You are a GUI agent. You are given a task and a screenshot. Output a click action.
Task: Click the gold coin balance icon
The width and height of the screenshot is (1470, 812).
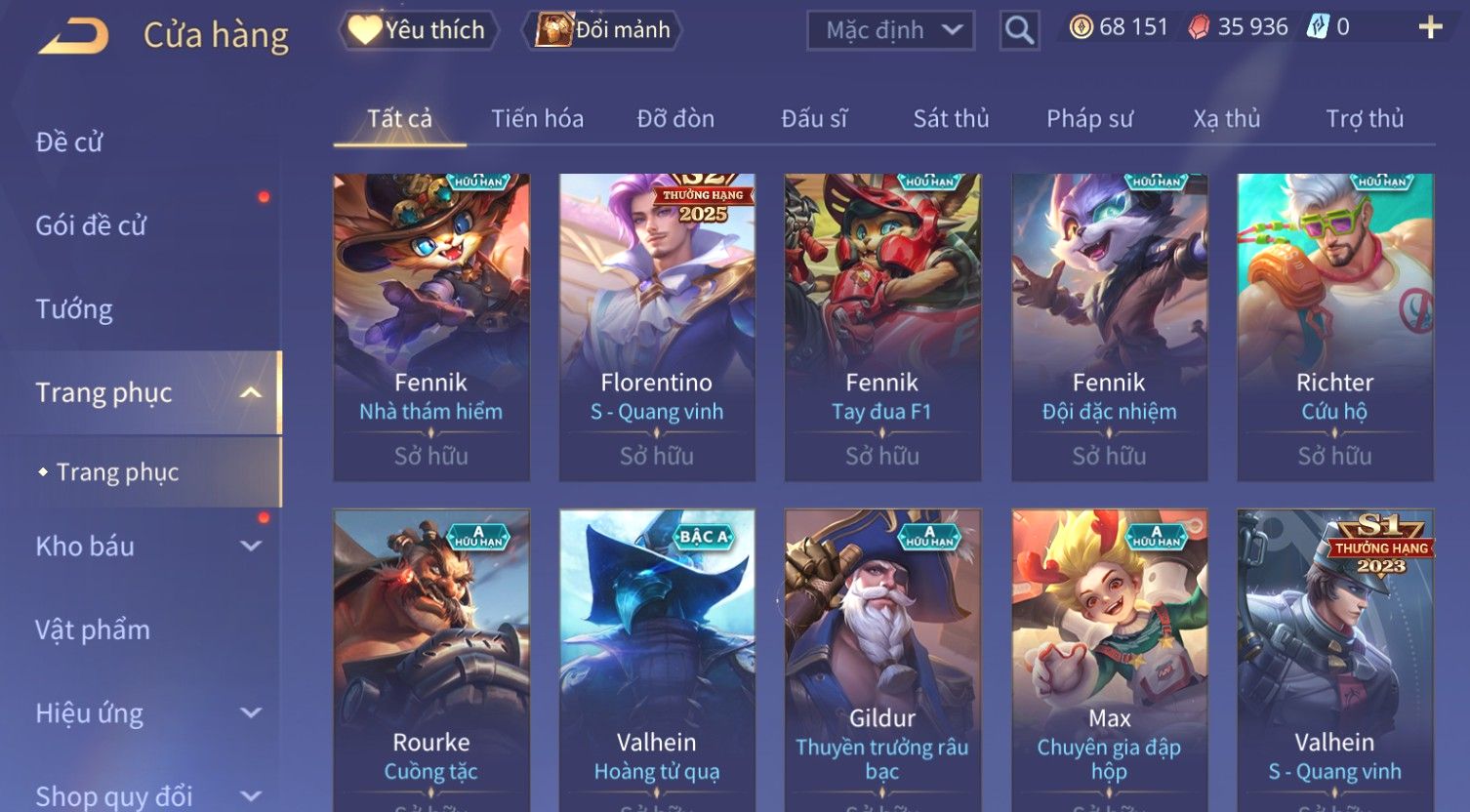tap(1081, 27)
